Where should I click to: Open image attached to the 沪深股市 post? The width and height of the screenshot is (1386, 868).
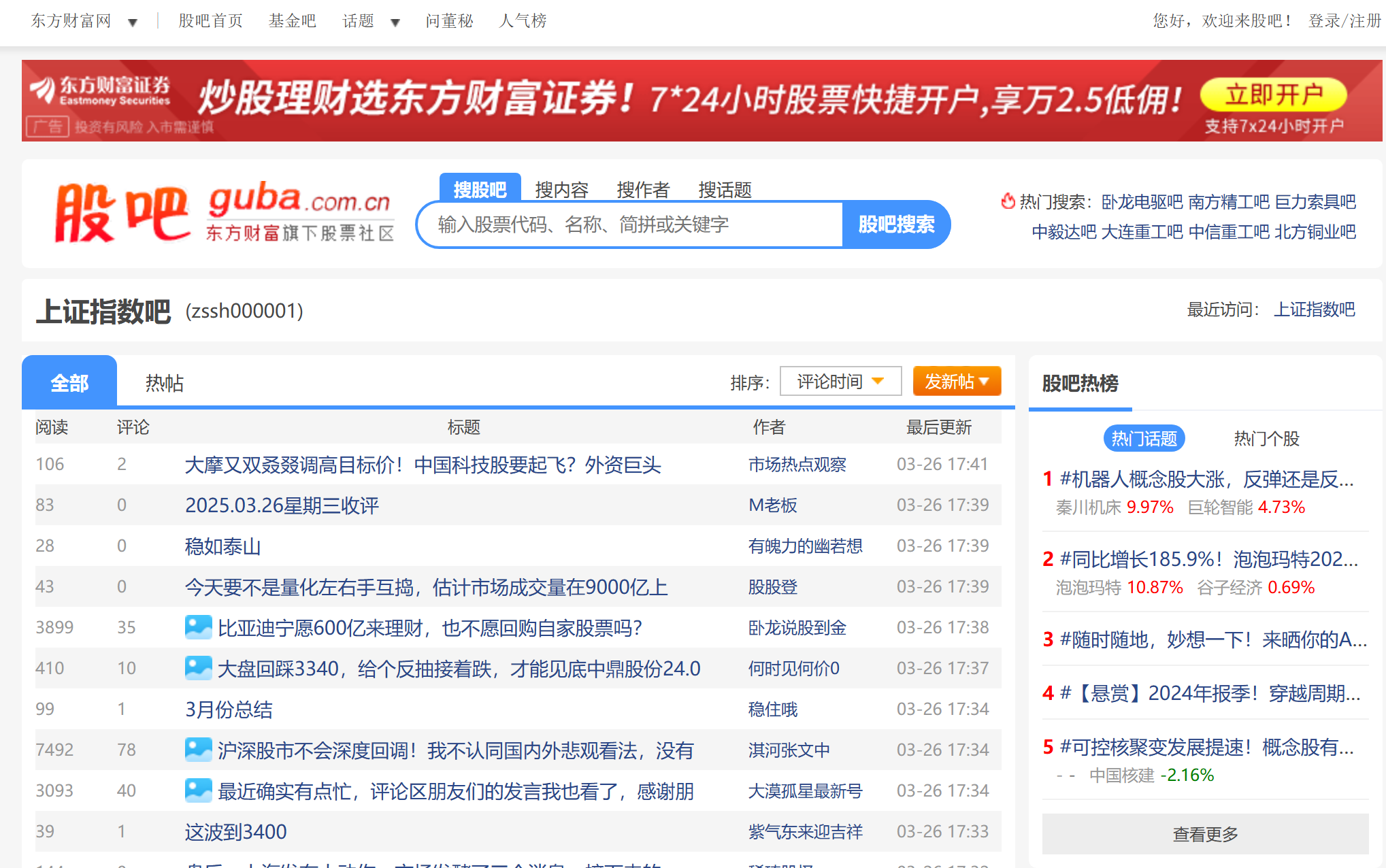point(197,750)
